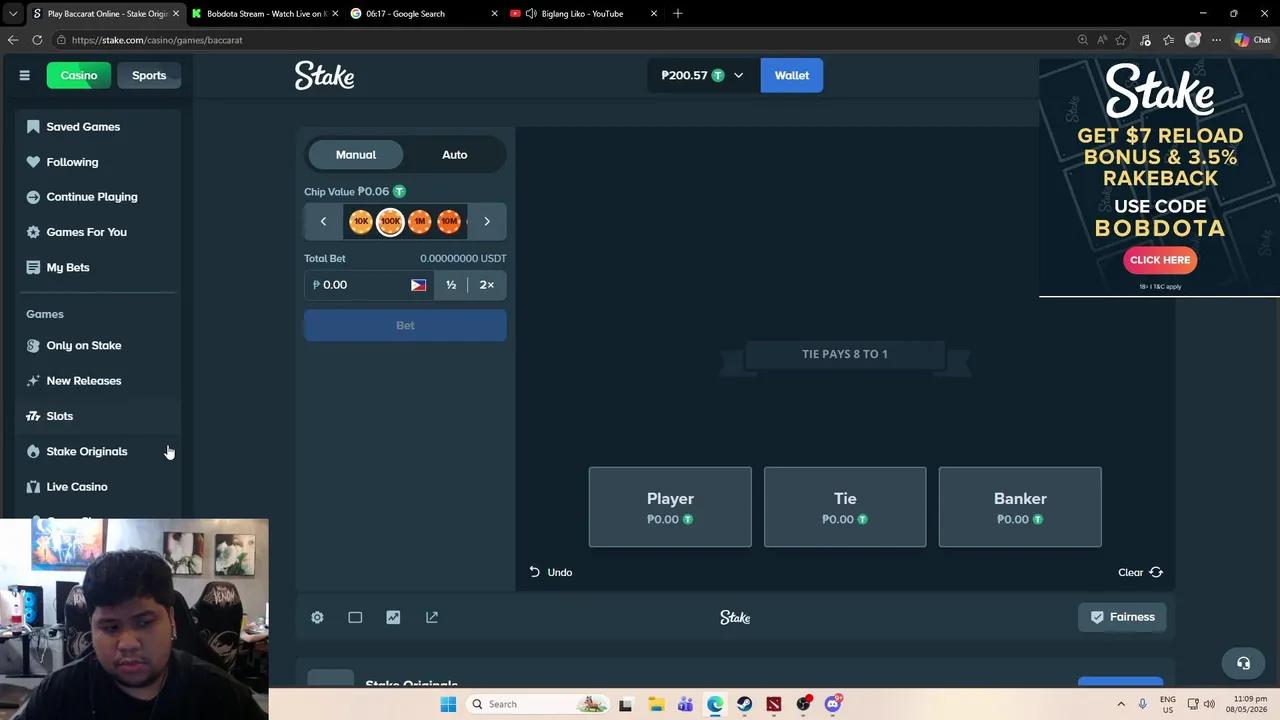Open the Fairness panel

[x=1122, y=617]
